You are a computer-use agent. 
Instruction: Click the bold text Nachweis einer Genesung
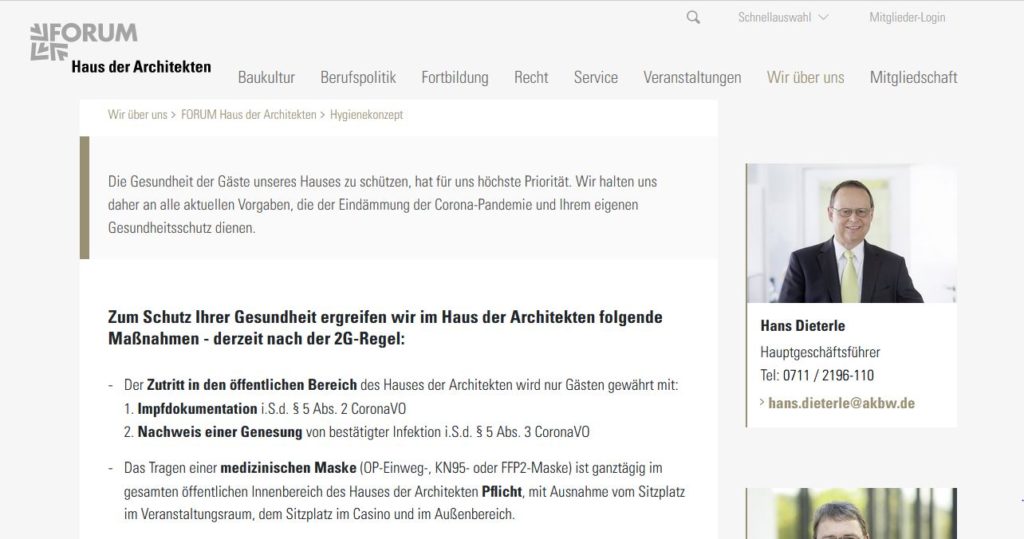click(x=220, y=432)
